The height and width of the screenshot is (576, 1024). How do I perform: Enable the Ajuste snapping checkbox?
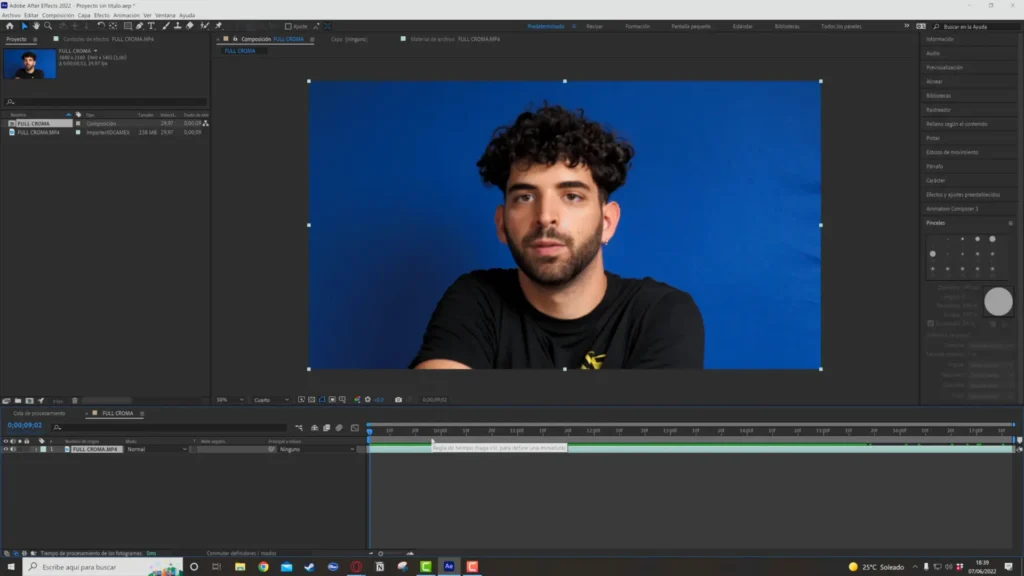tap(289, 26)
